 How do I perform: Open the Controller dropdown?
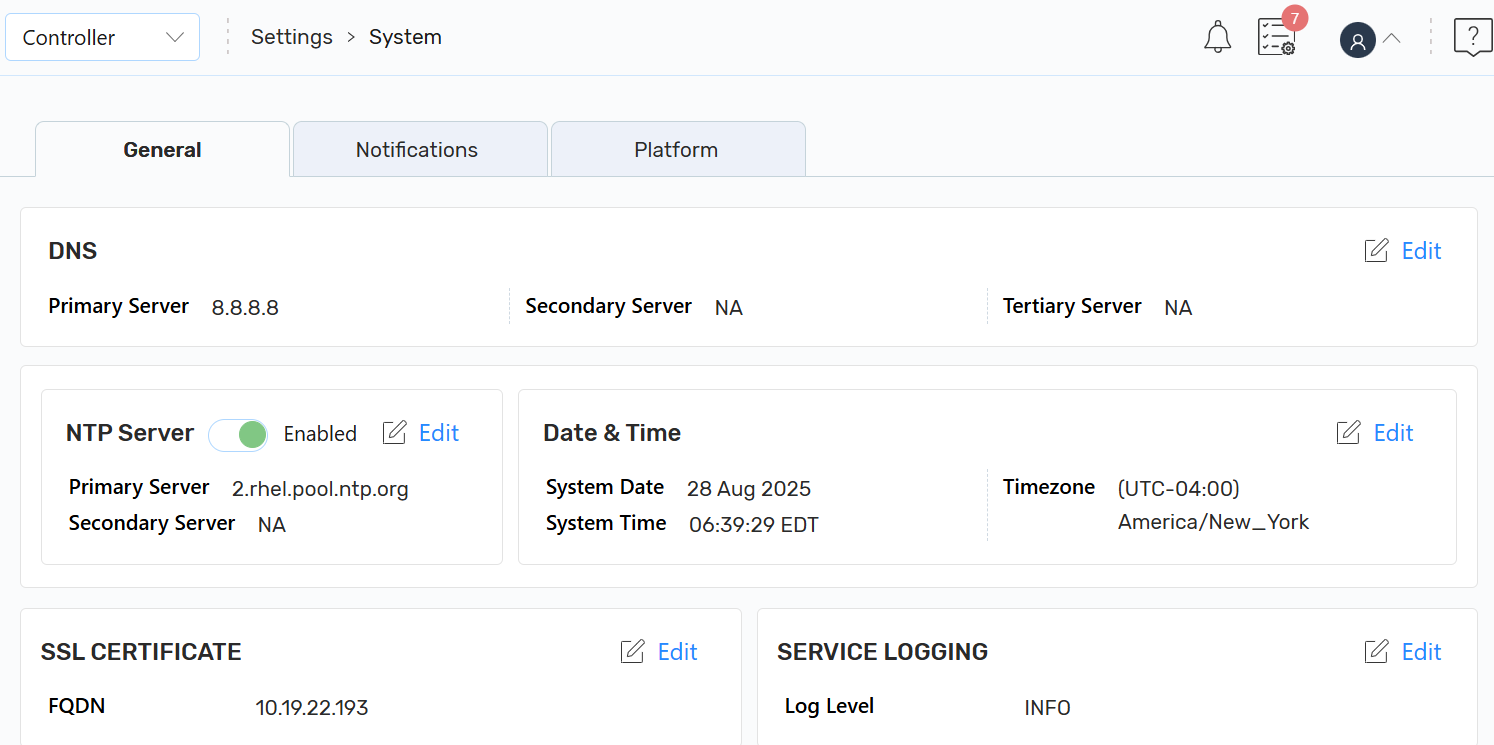pyautogui.click(x=102, y=38)
